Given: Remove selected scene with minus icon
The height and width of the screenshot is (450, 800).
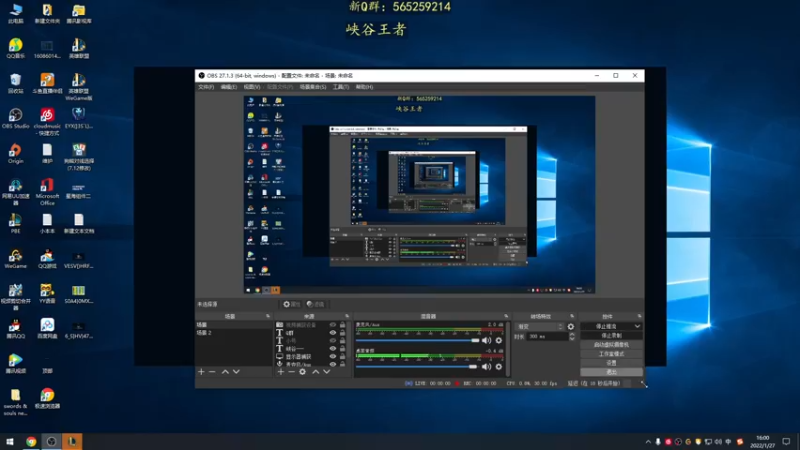Looking at the screenshot, I should click(212, 372).
